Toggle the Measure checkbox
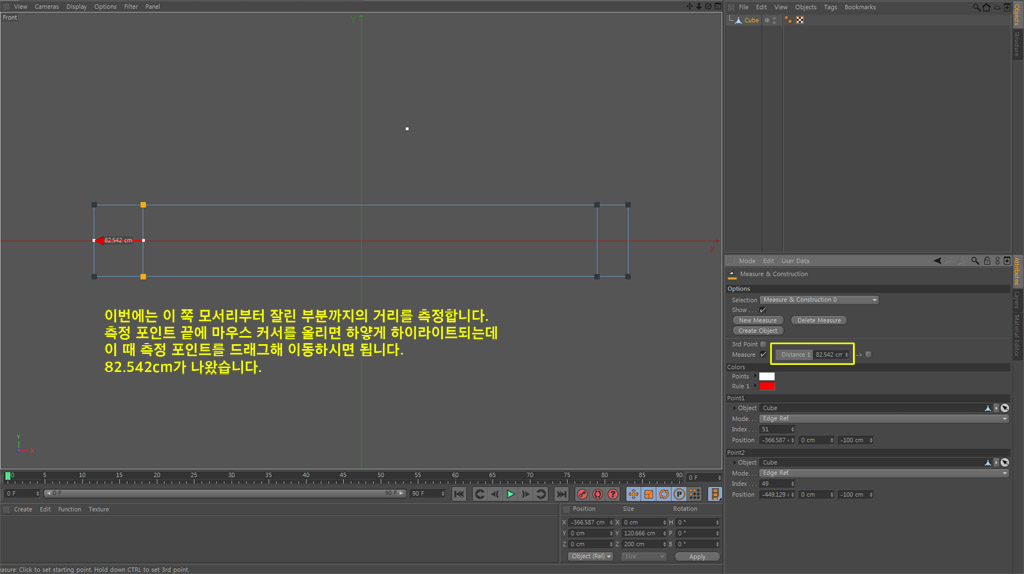 (763, 355)
